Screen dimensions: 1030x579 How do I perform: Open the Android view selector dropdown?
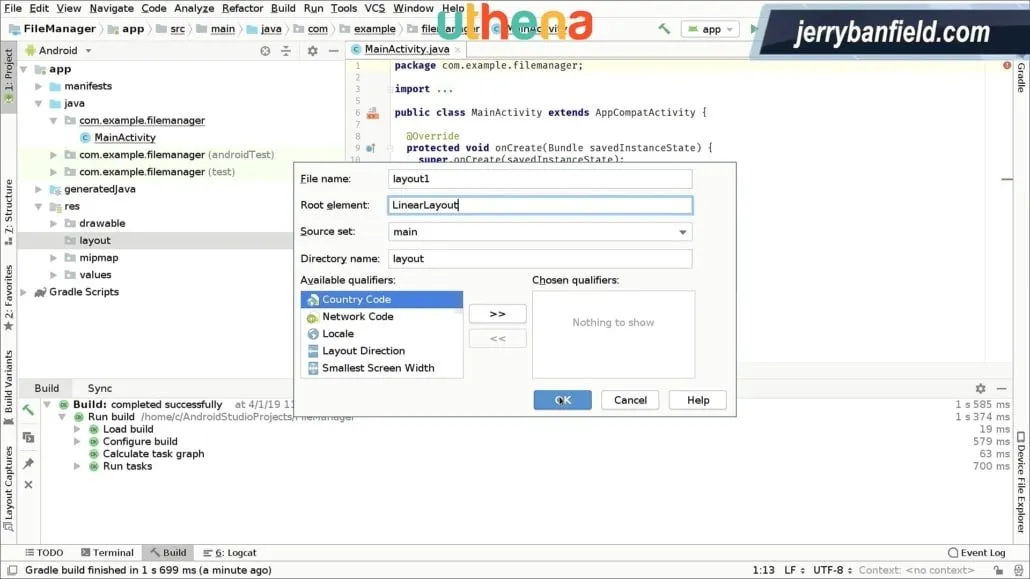(58, 51)
